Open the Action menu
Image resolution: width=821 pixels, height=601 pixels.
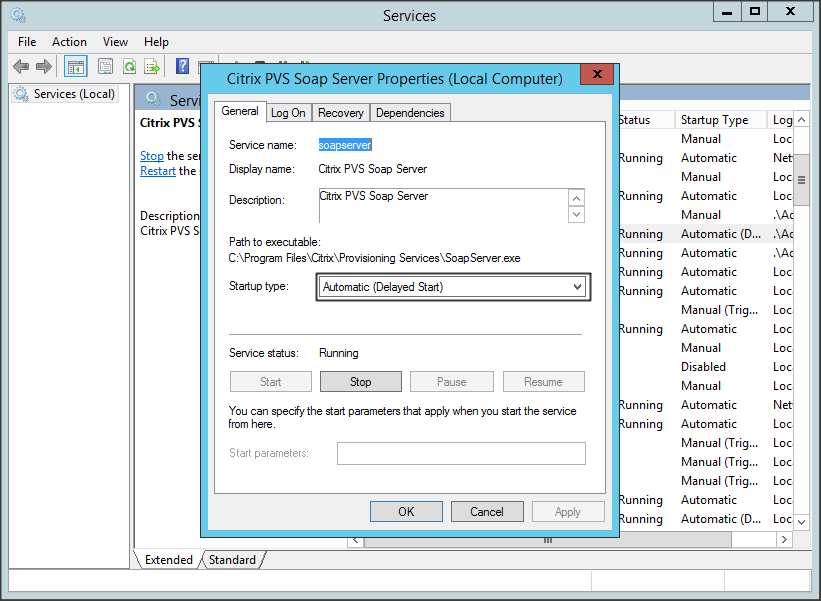click(69, 41)
